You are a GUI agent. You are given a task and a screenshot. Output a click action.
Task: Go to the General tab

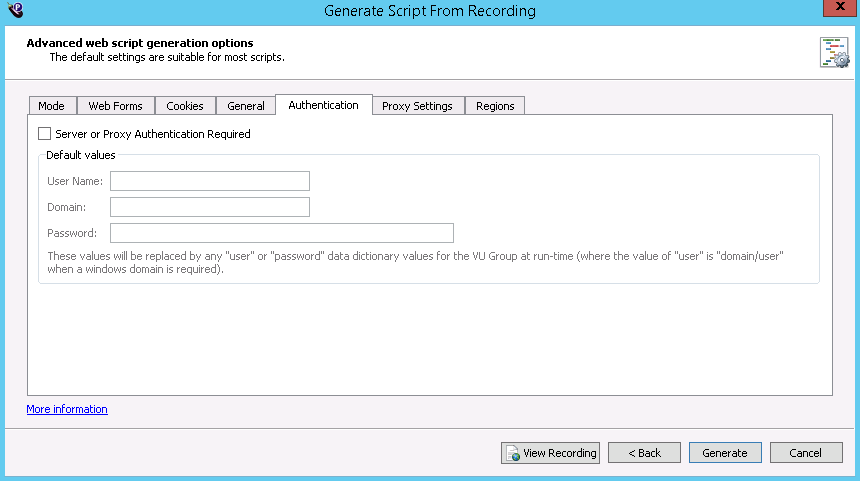[246, 106]
